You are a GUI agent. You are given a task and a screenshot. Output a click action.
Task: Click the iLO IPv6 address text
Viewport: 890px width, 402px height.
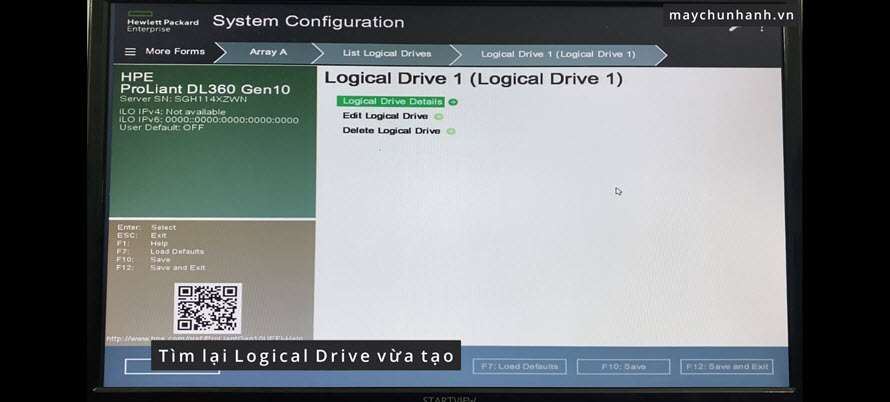tap(209, 120)
